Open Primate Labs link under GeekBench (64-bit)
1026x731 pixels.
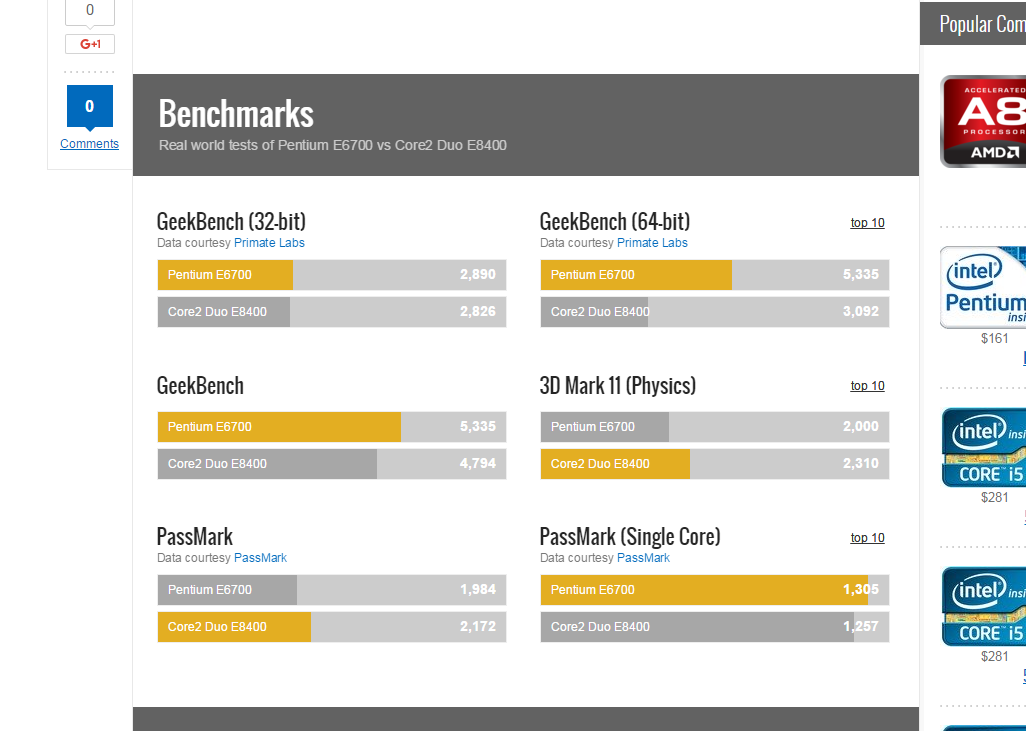coord(652,243)
